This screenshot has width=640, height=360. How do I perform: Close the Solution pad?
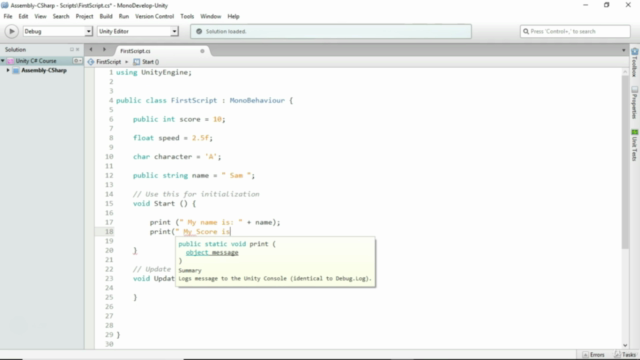click(78, 49)
